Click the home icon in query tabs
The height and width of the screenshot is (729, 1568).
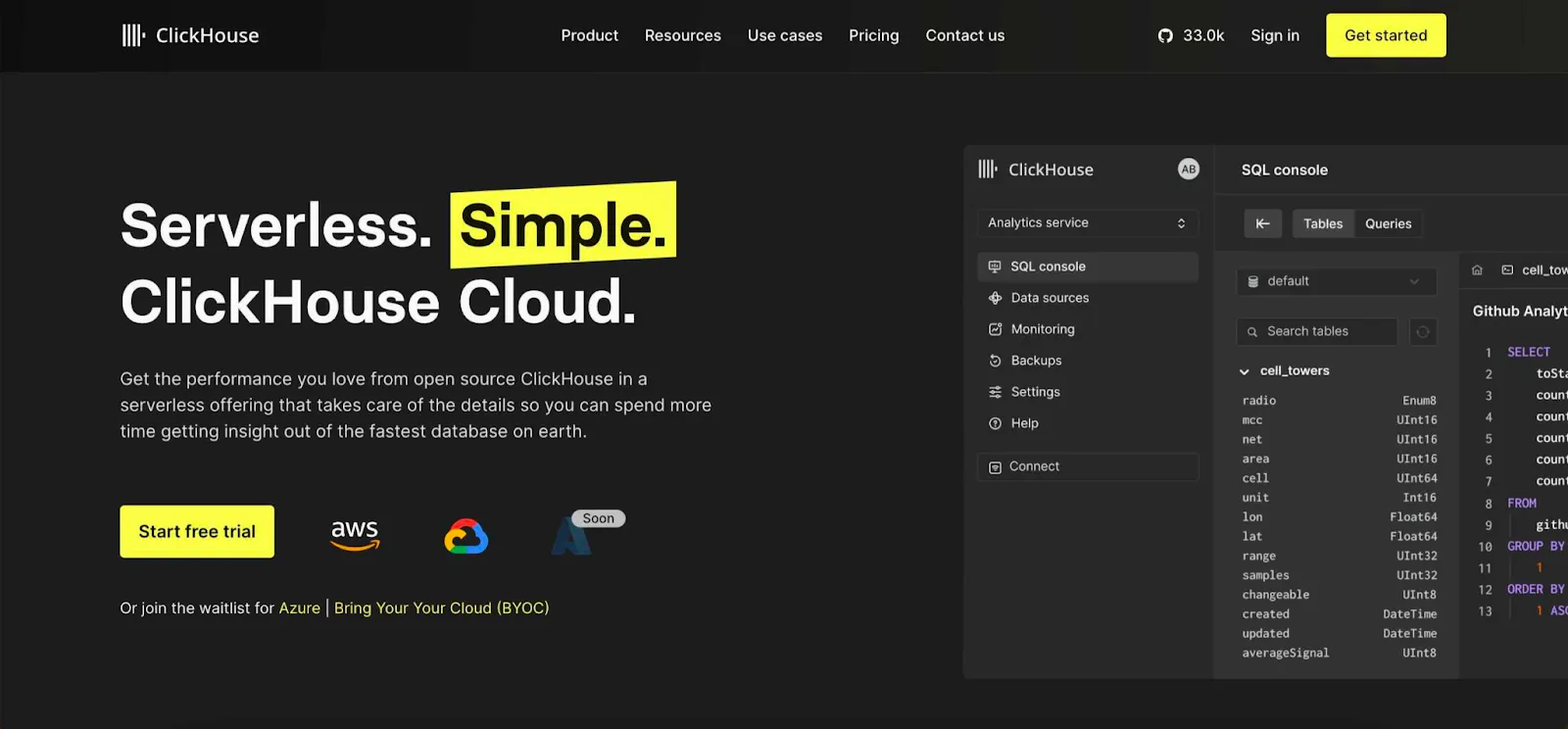[1477, 269]
